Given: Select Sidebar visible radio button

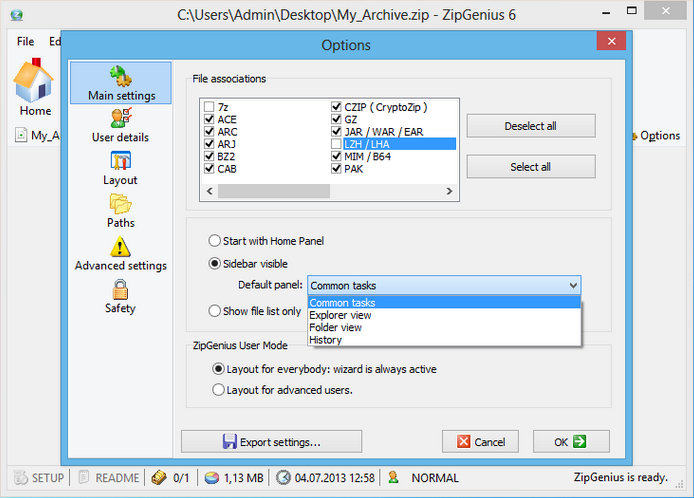Looking at the screenshot, I should 214,264.
